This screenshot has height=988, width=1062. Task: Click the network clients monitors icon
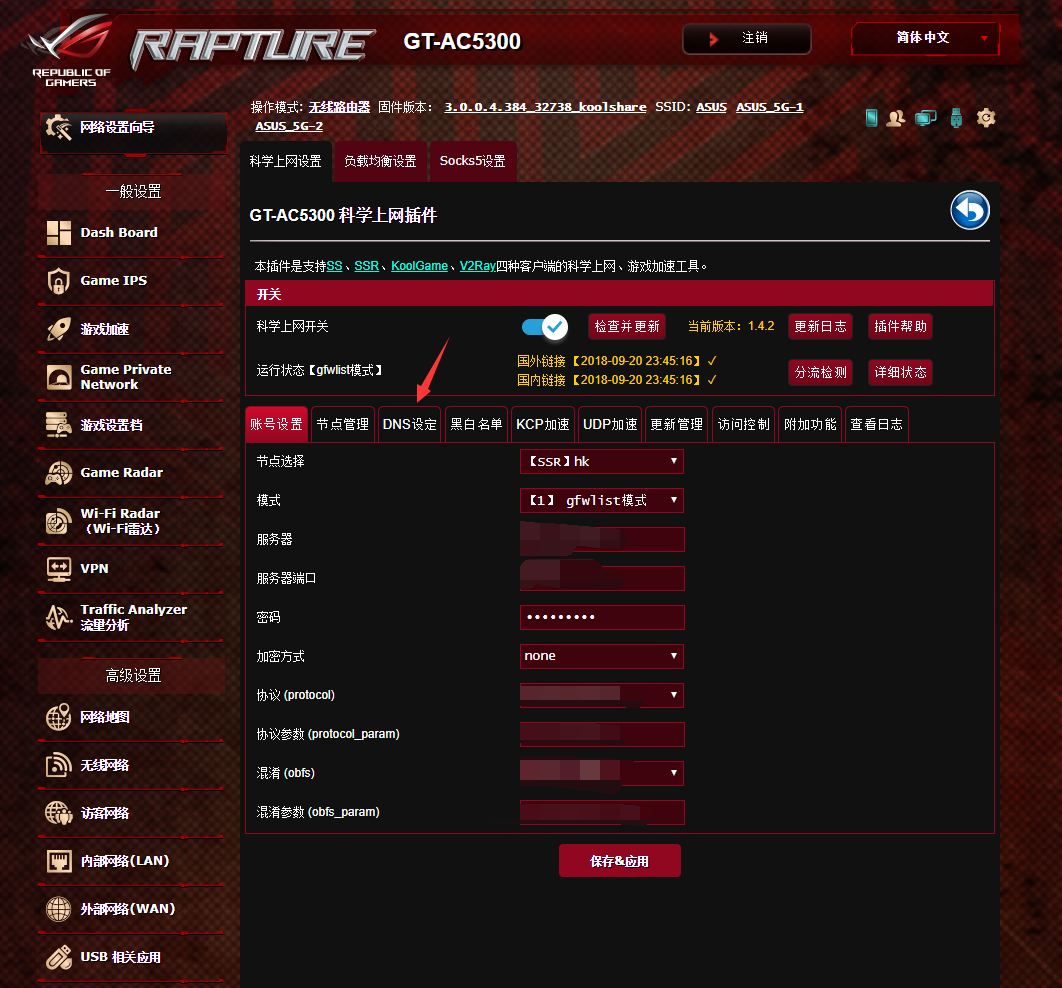click(925, 118)
